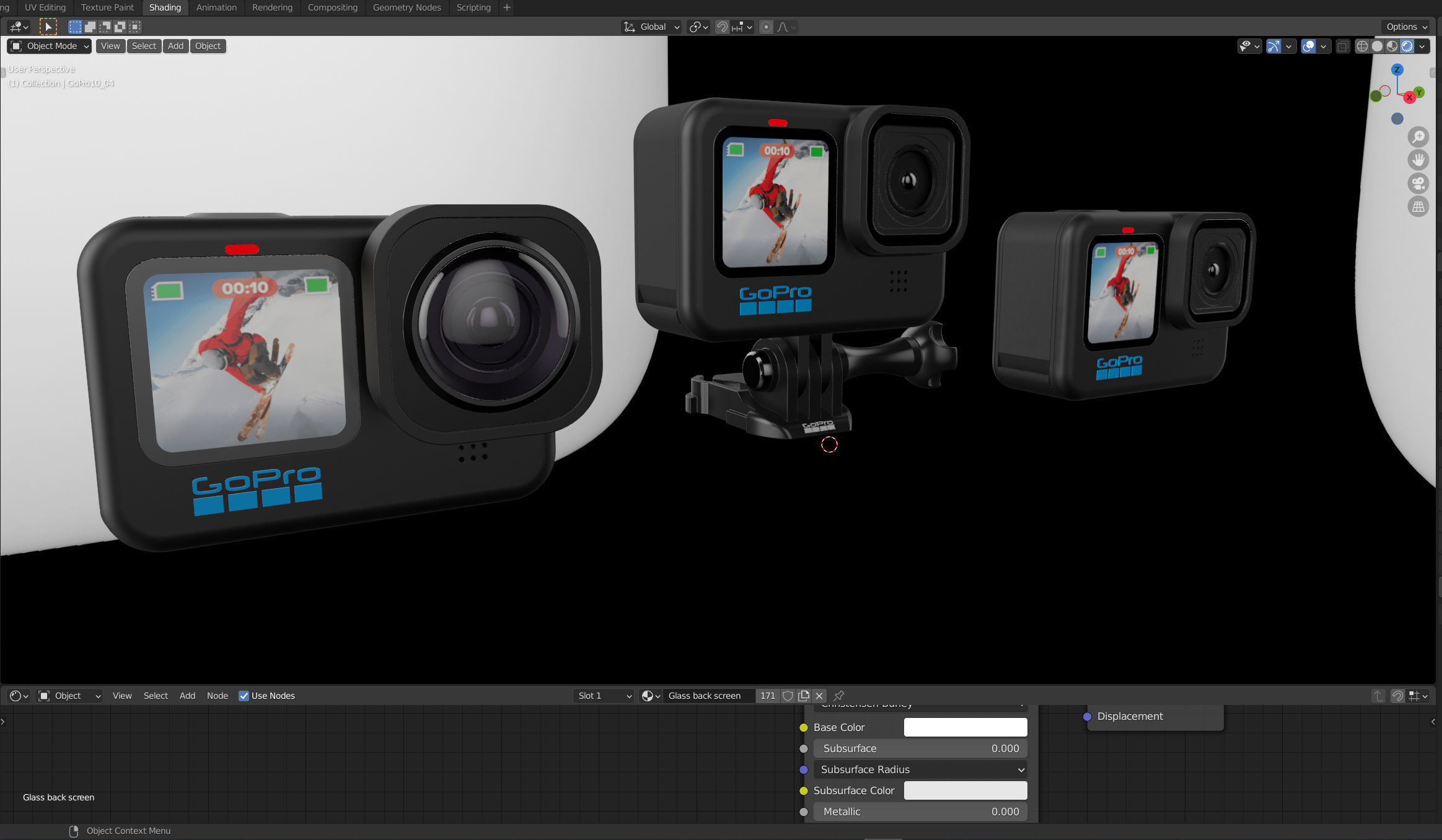
Task: Click the Y axis on navigation gizmo
Action: point(1419,92)
